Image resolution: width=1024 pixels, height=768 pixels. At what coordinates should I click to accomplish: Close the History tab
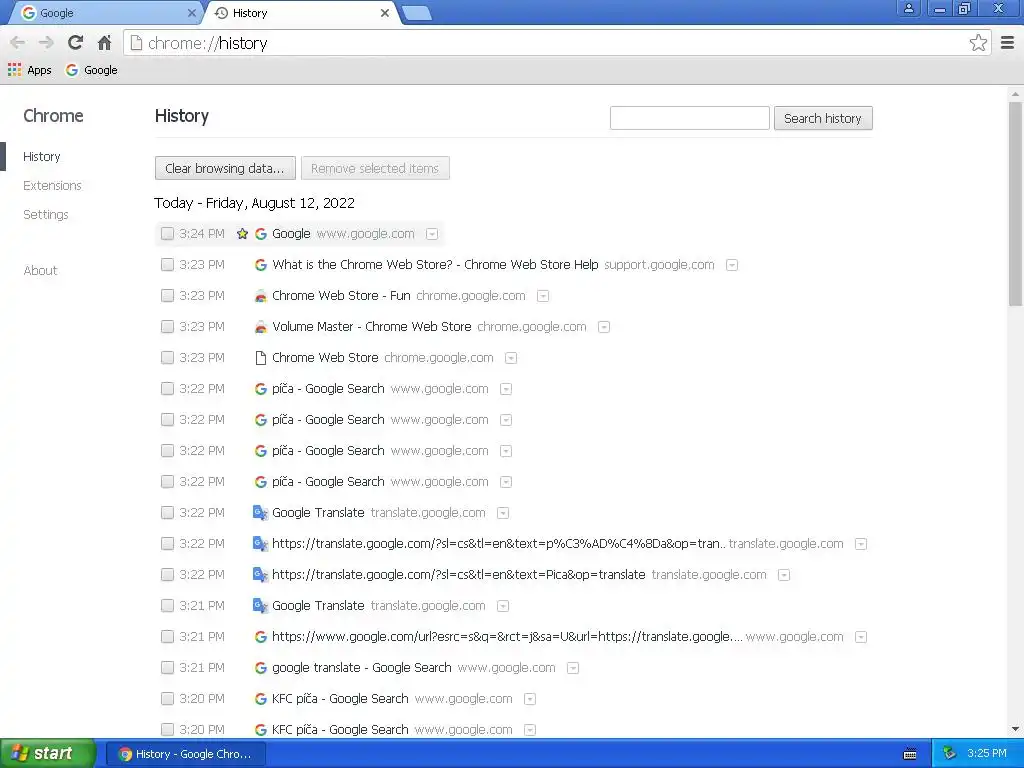click(385, 13)
